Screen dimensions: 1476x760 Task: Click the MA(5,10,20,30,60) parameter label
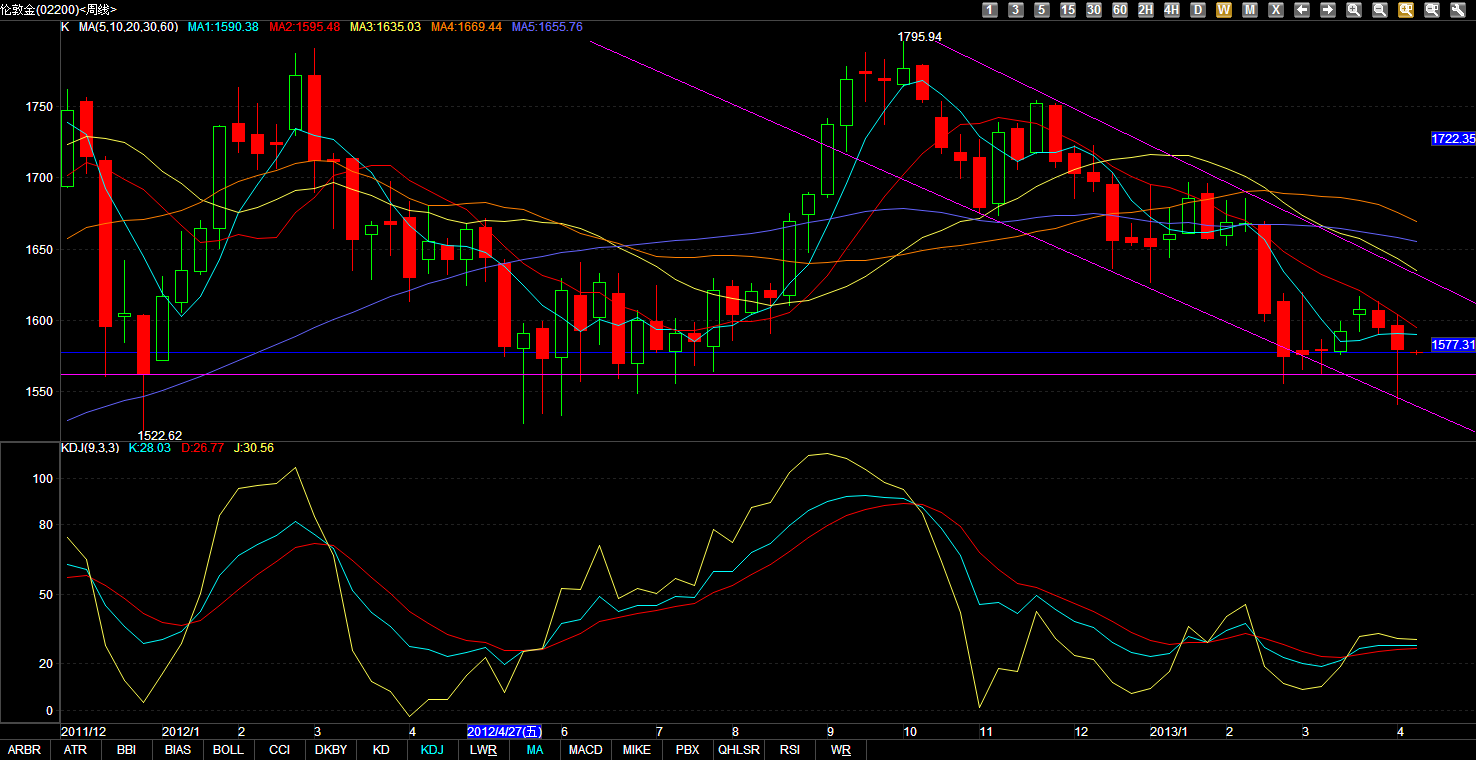pyautogui.click(x=129, y=27)
